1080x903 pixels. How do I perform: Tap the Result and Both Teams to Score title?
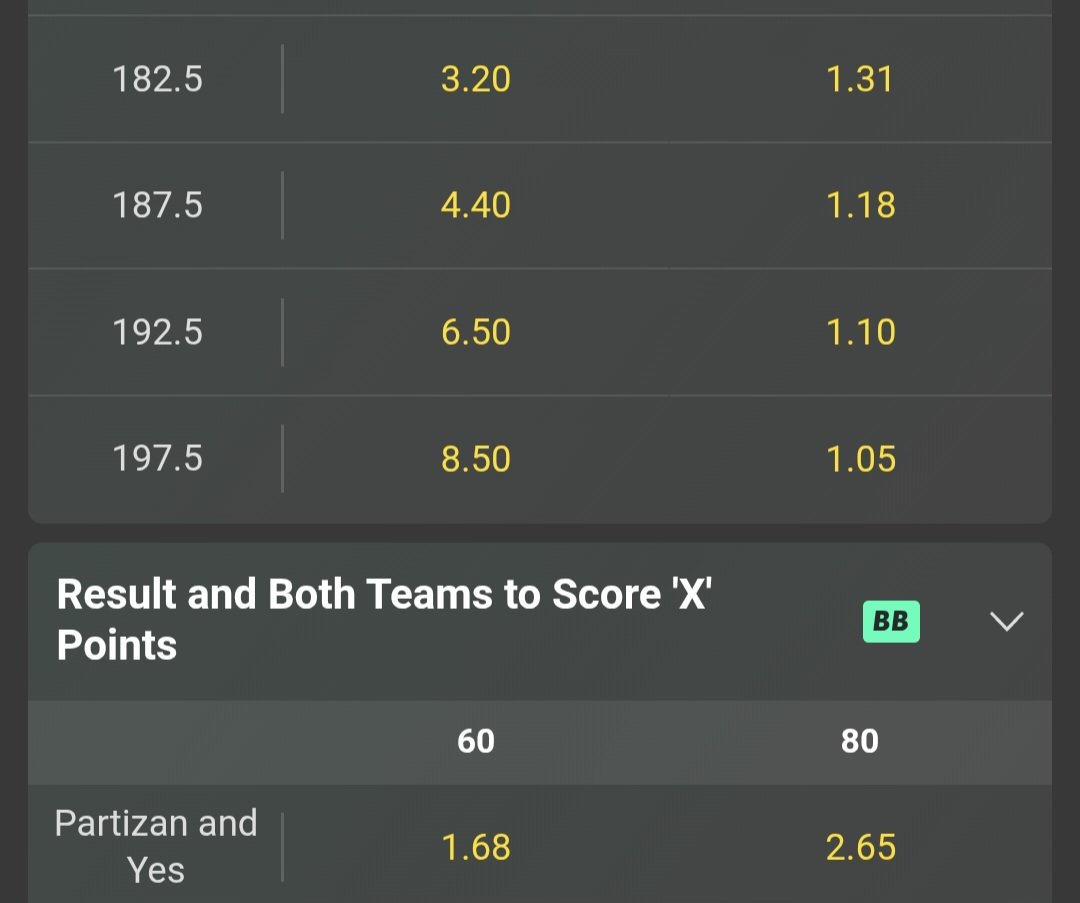coord(384,620)
